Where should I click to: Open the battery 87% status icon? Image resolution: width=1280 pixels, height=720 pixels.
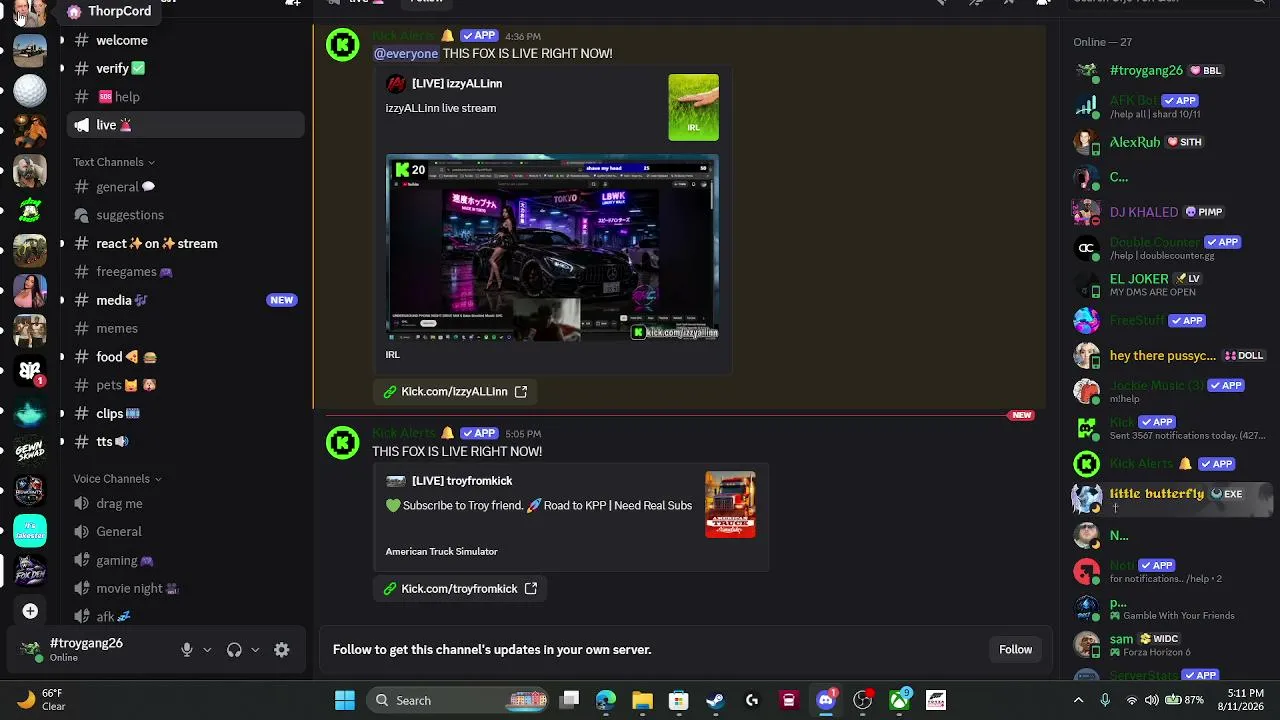pos(1185,700)
